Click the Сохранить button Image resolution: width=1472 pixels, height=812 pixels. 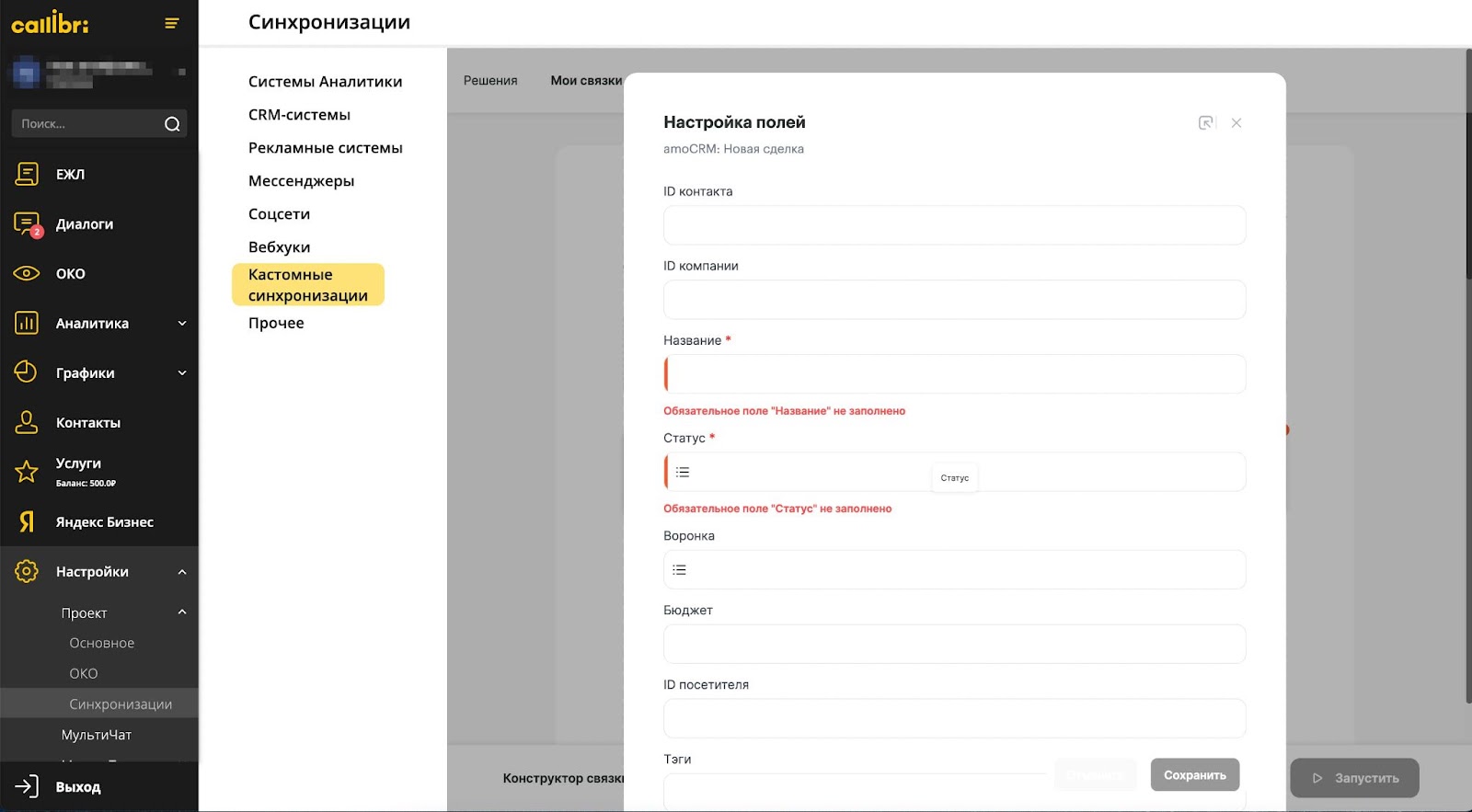[x=1195, y=775]
